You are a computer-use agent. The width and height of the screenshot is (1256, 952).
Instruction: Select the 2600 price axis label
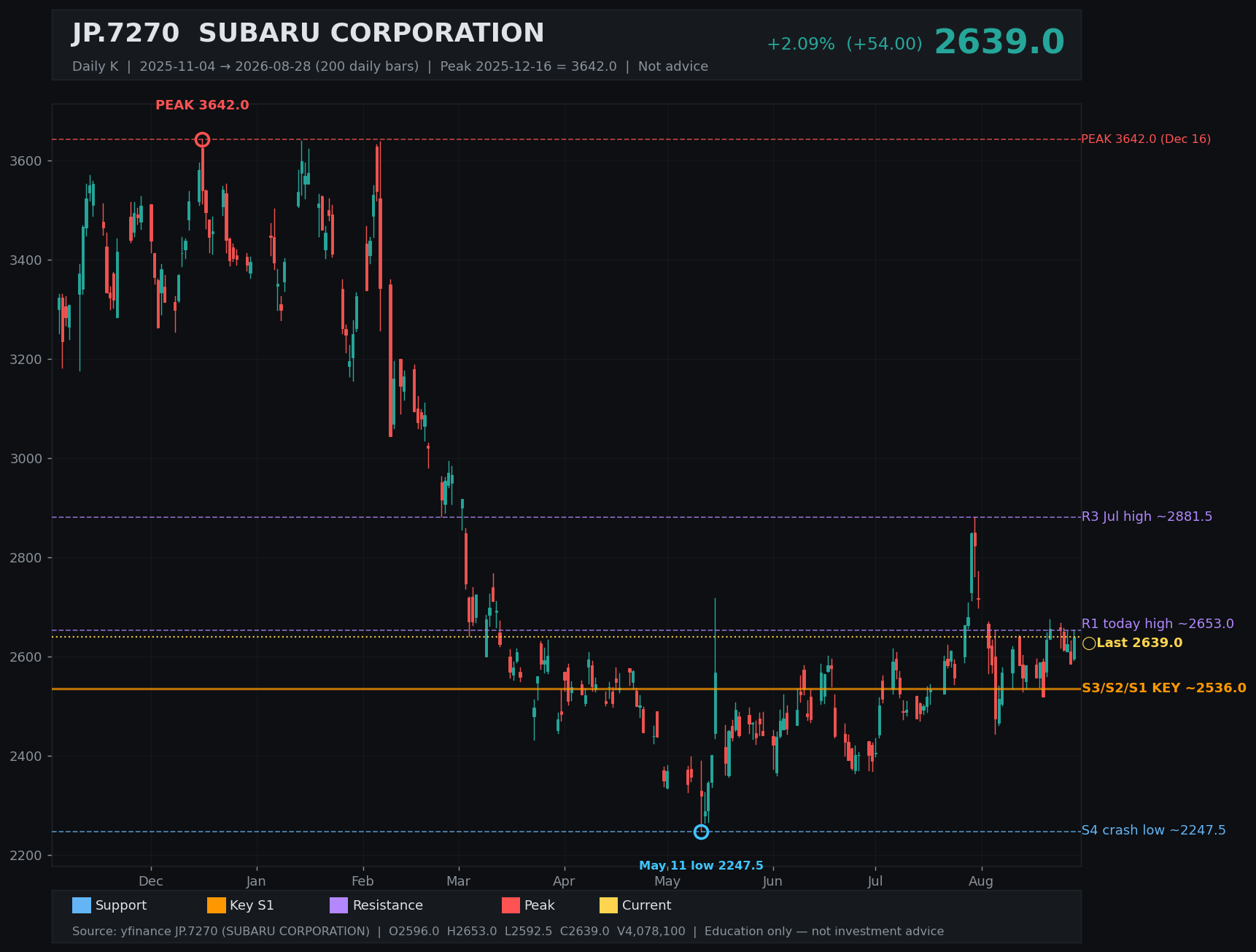26,657
